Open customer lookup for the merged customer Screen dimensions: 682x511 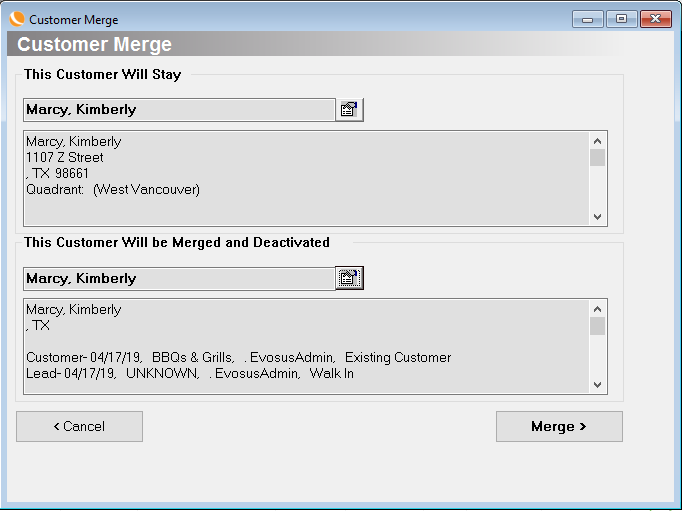(349, 279)
